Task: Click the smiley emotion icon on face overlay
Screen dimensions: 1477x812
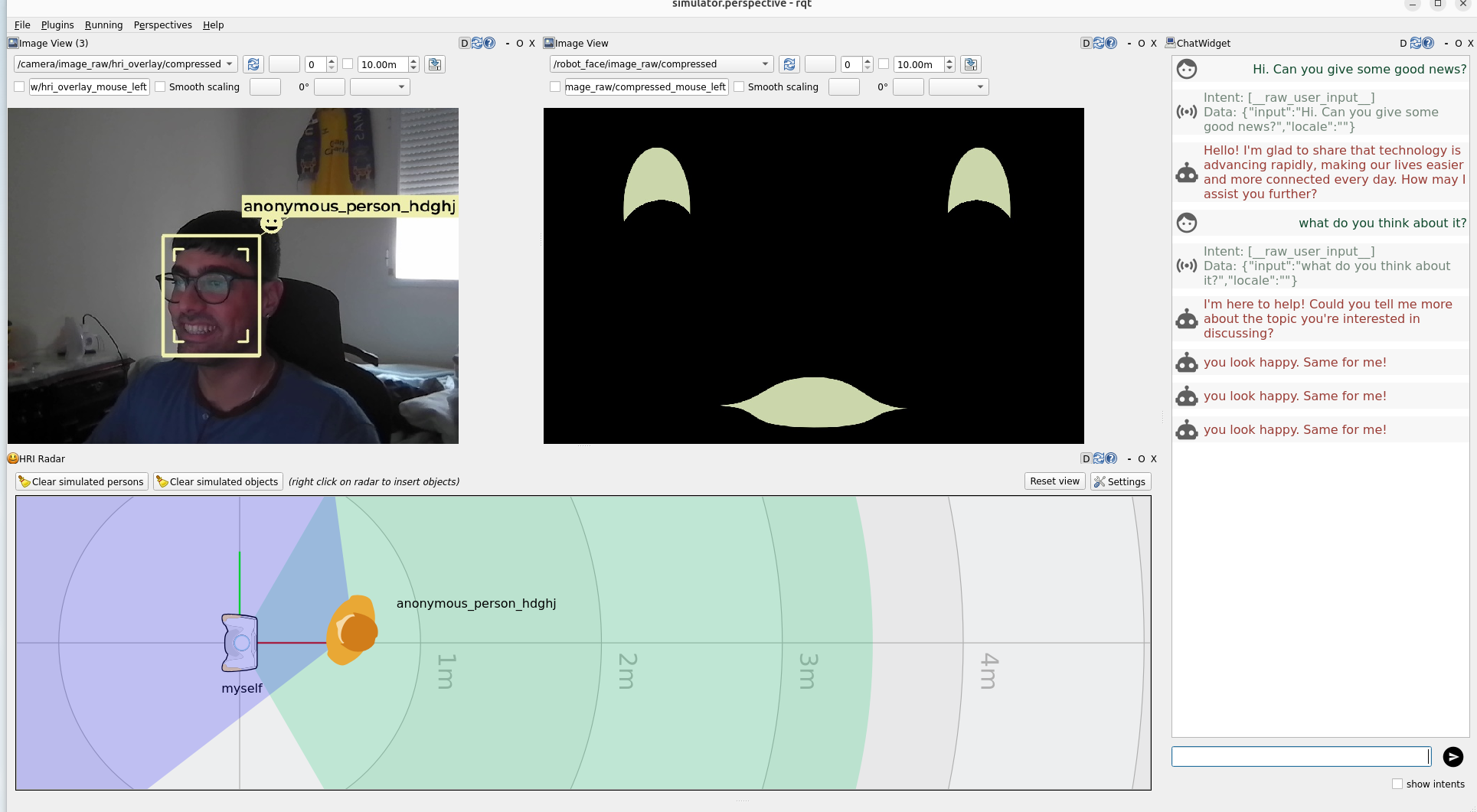Action: click(x=271, y=223)
